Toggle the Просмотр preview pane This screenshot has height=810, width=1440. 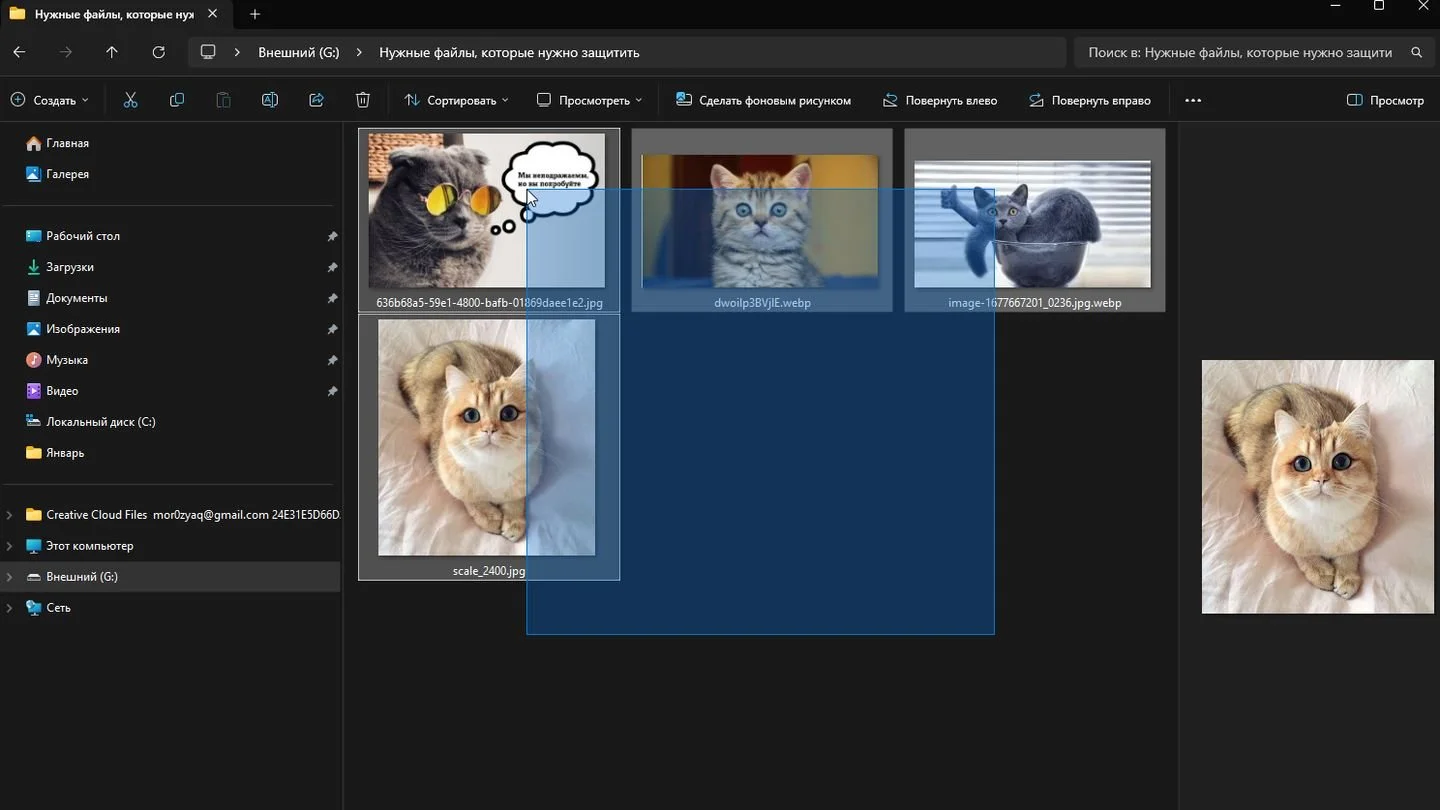point(1385,100)
